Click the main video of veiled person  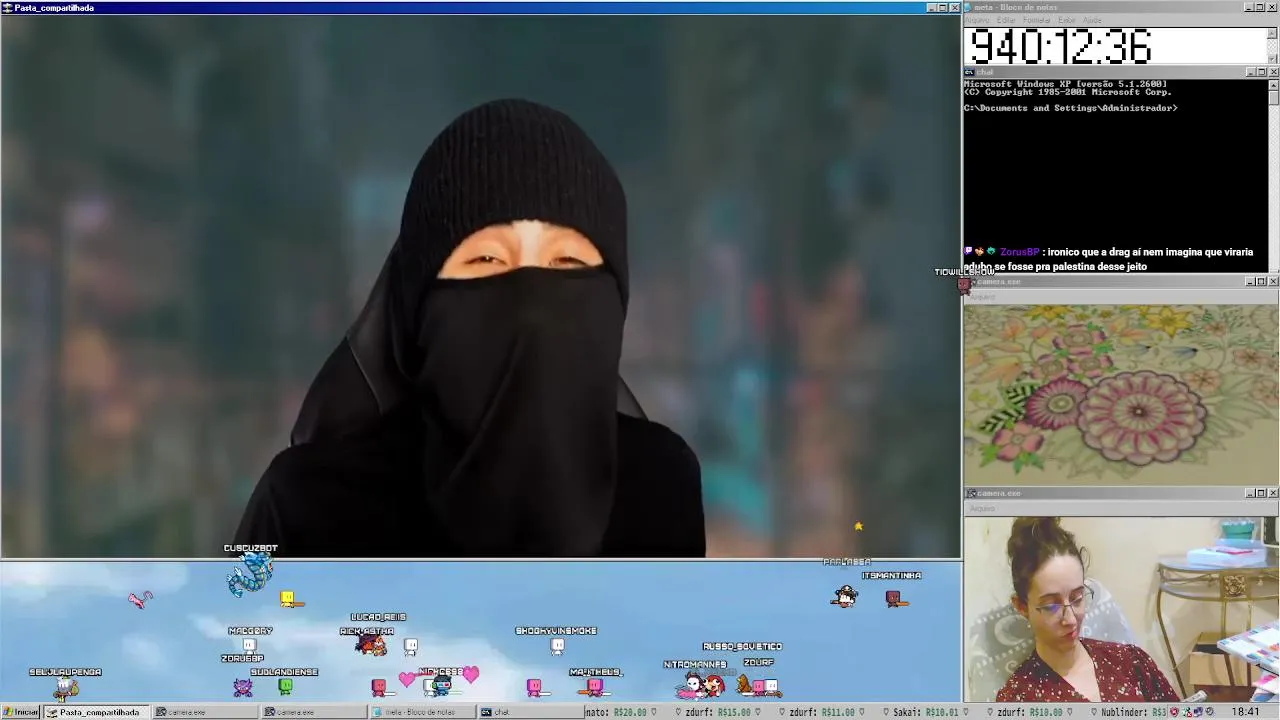pos(481,286)
